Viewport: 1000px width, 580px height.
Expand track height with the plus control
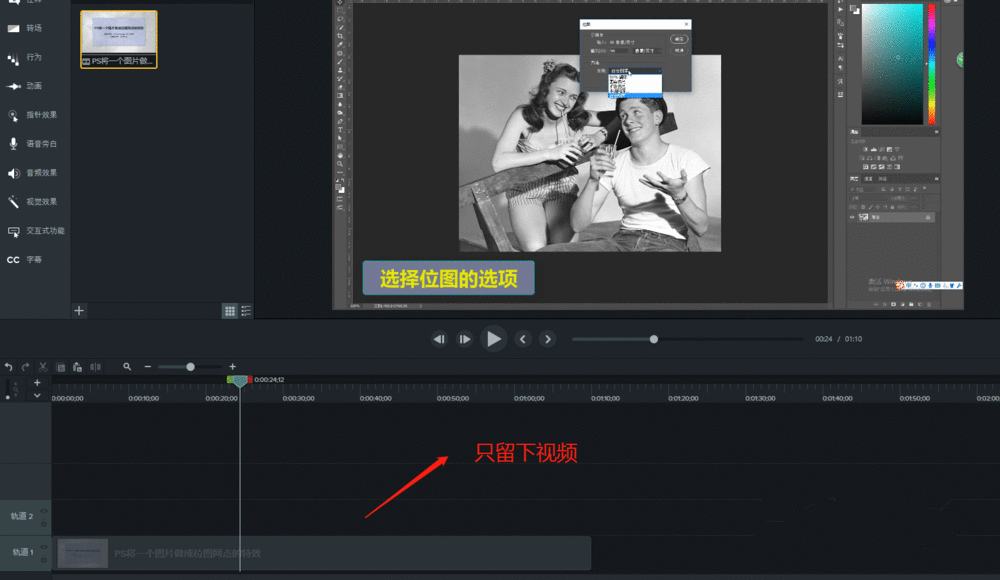pyautogui.click(x=37, y=381)
